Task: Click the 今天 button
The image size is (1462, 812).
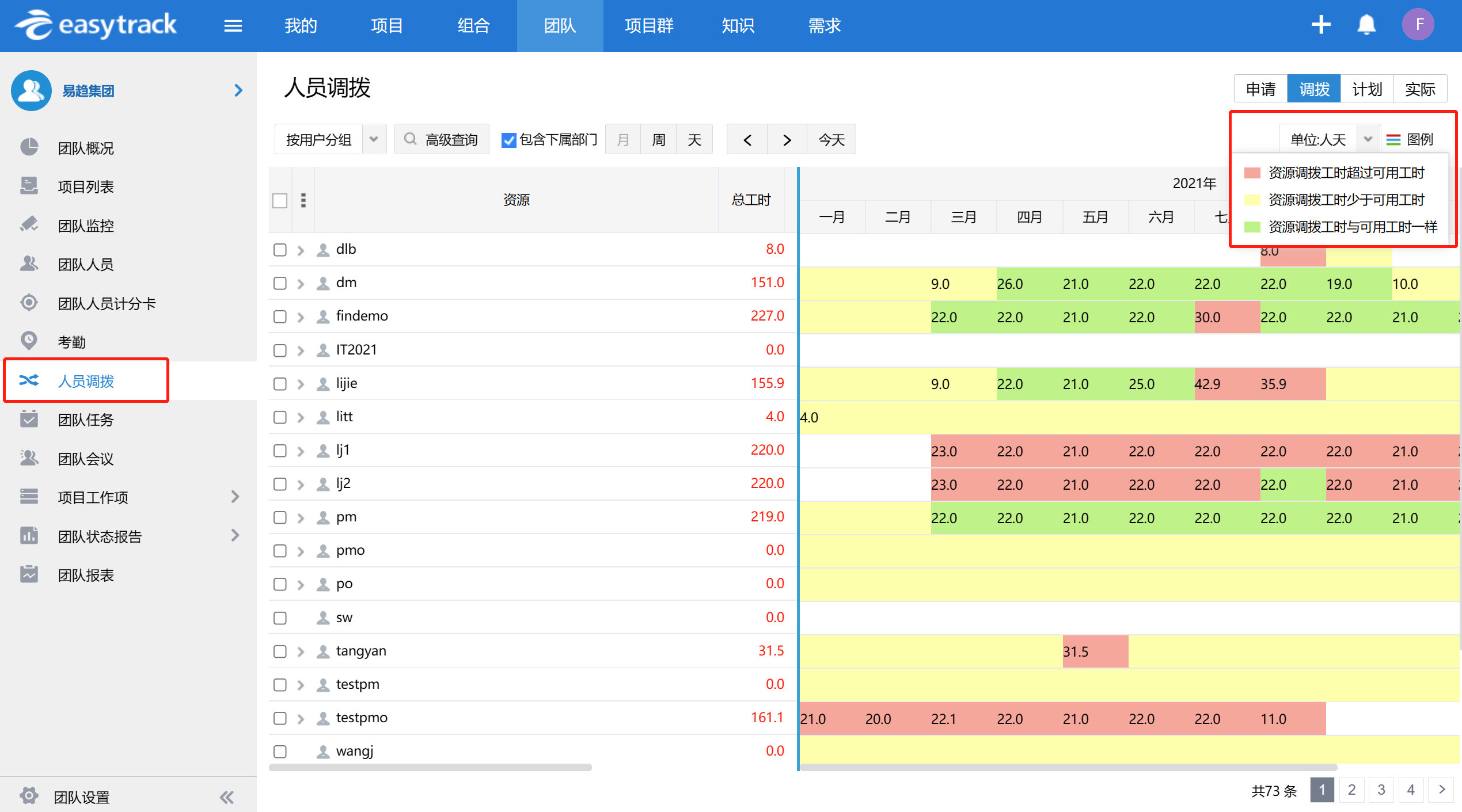Action: click(x=831, y=139)
